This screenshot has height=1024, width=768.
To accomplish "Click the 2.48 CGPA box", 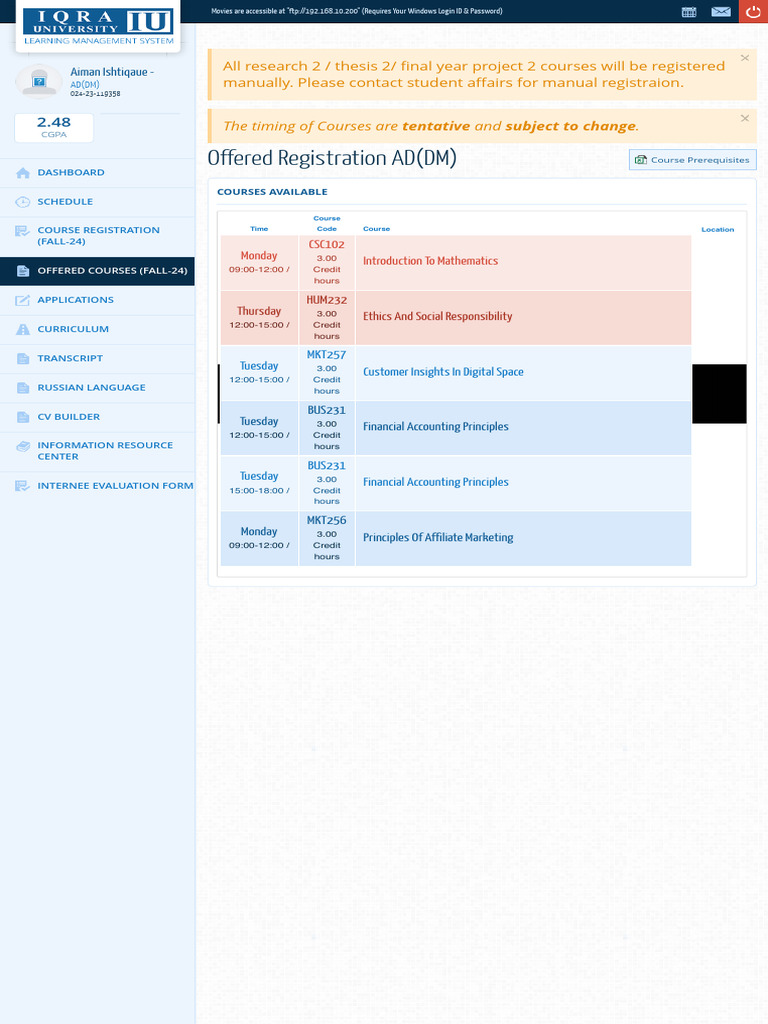I will (54, 127).
